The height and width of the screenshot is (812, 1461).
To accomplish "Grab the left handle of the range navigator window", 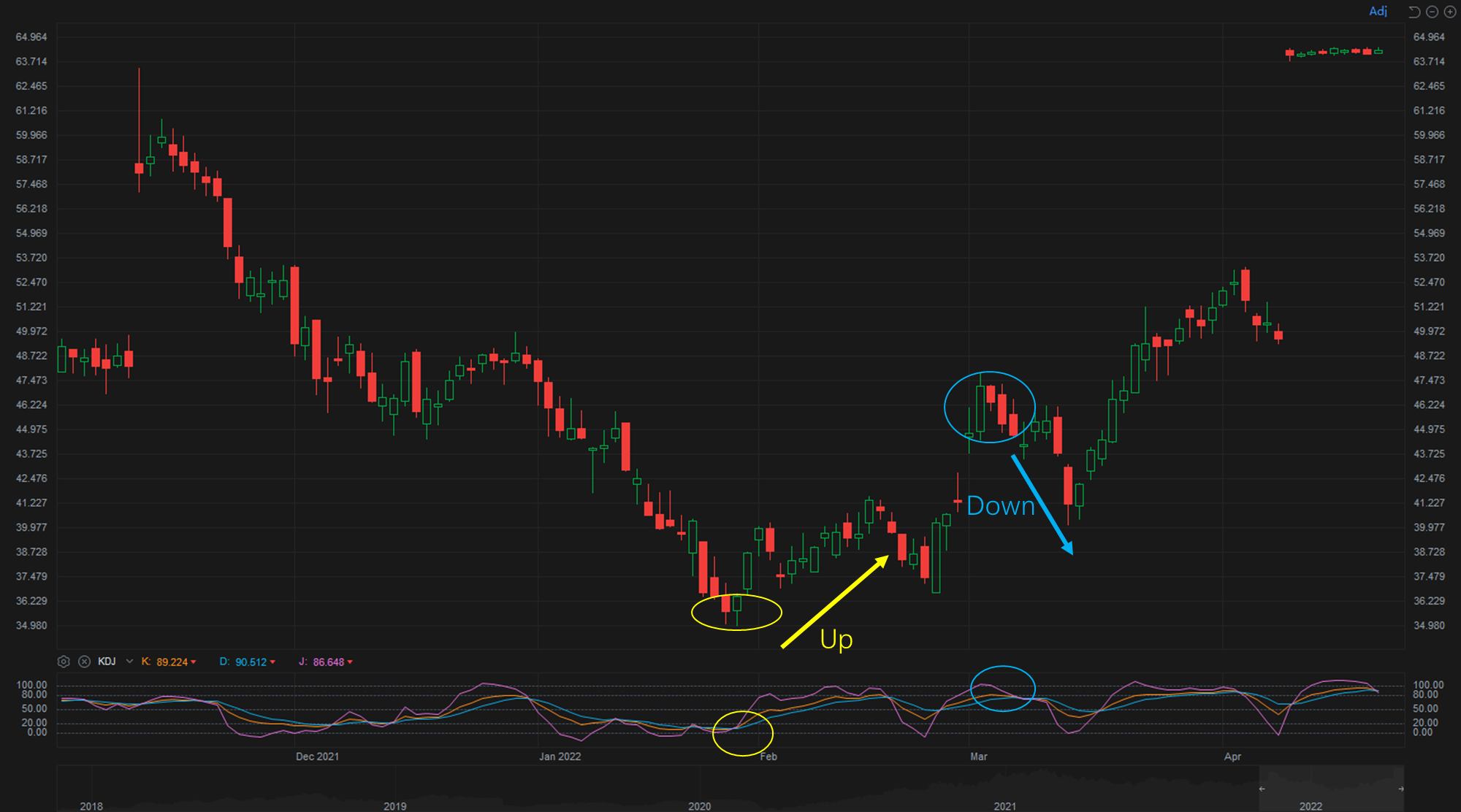I will pyautogui.click(x=1262, y=789).
